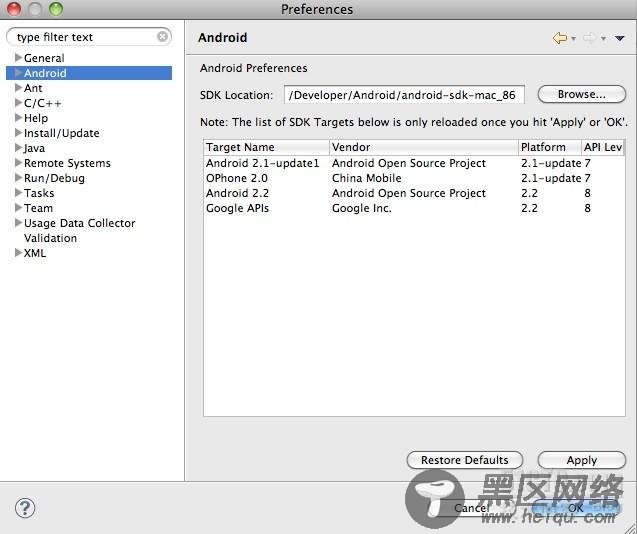This screenshot has width=637, height=534.
Task: Sort by the Platform column header
Action: pos(550,147)
